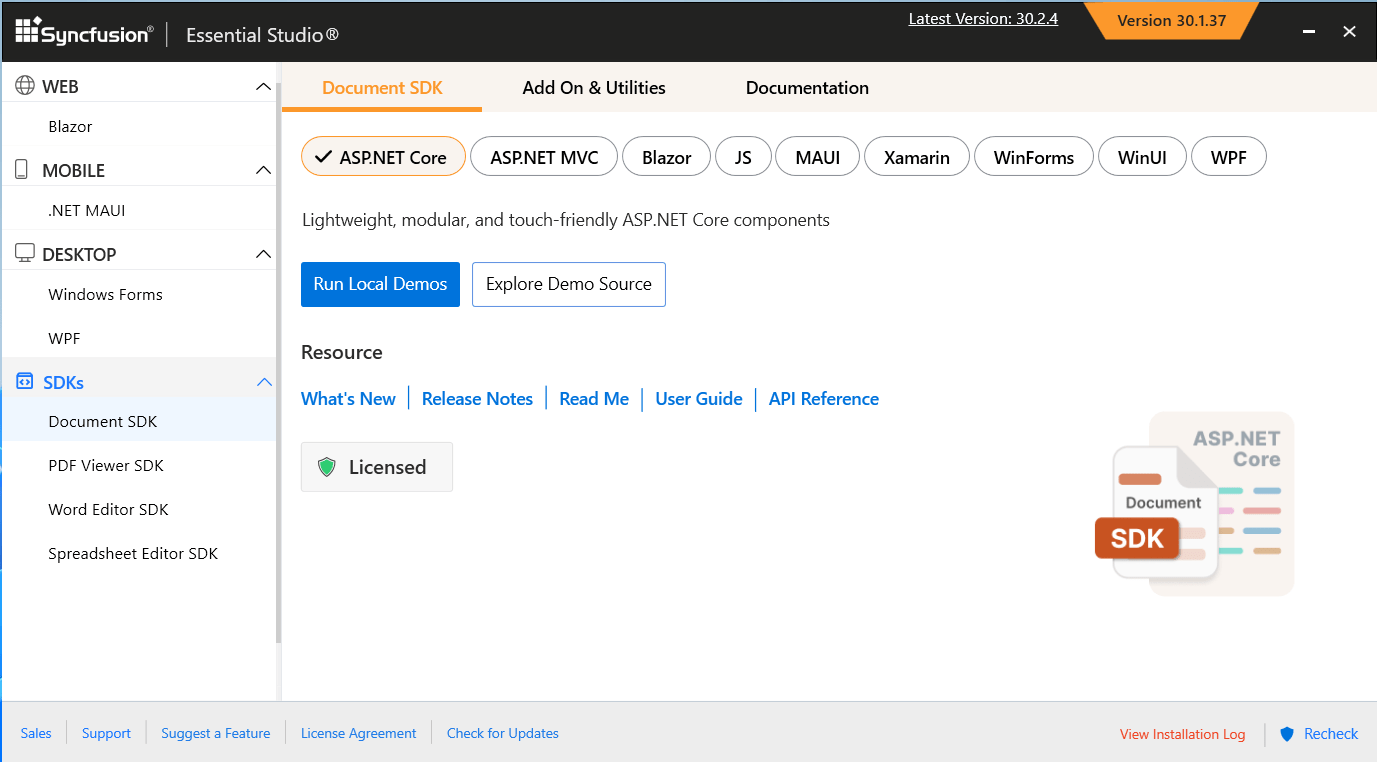Click the Syncfusion logo icon
The image size is (1377, 762).
click(26, 29)
